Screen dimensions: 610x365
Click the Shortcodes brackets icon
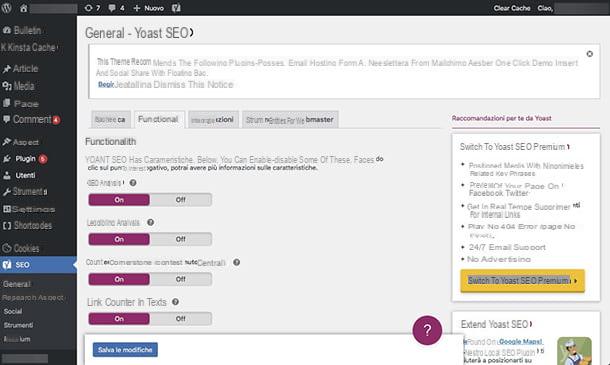[7, 225]
